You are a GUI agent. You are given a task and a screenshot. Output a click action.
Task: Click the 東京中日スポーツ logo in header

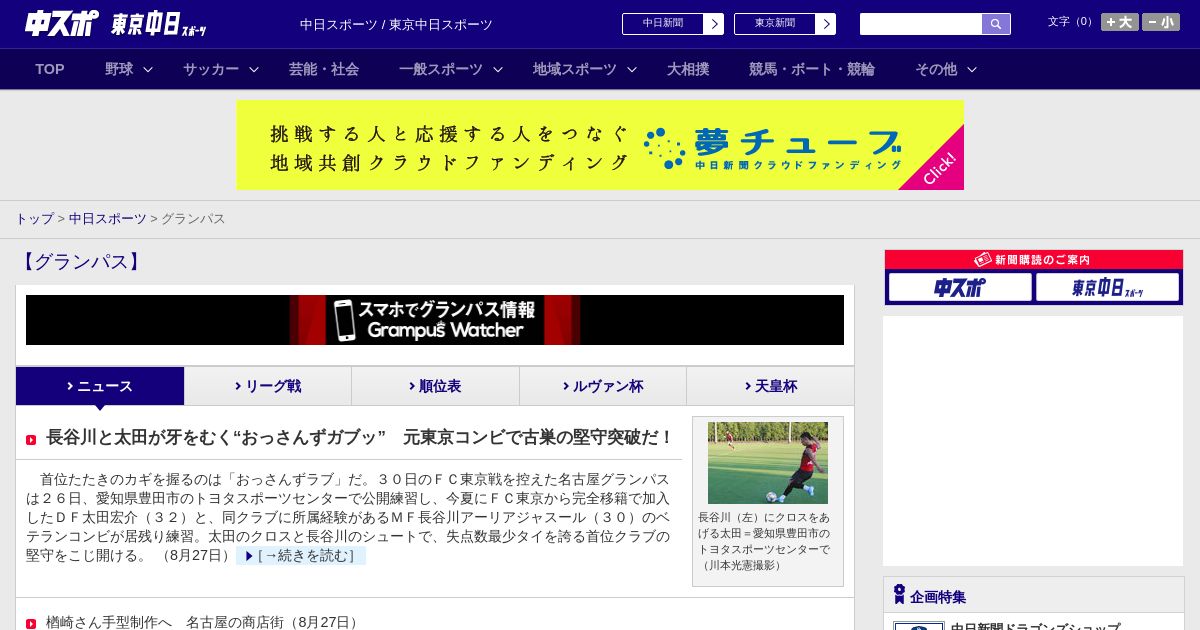159,24
